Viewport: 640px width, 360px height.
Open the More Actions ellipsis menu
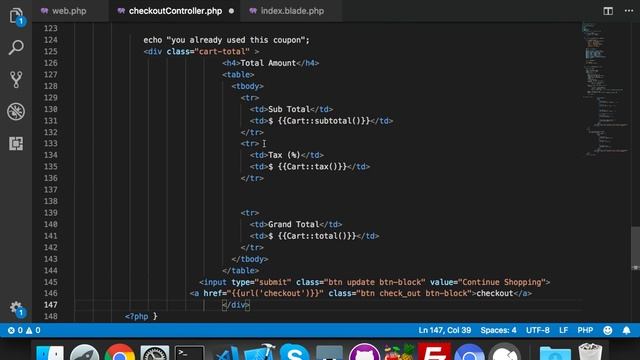click(629, 11)
